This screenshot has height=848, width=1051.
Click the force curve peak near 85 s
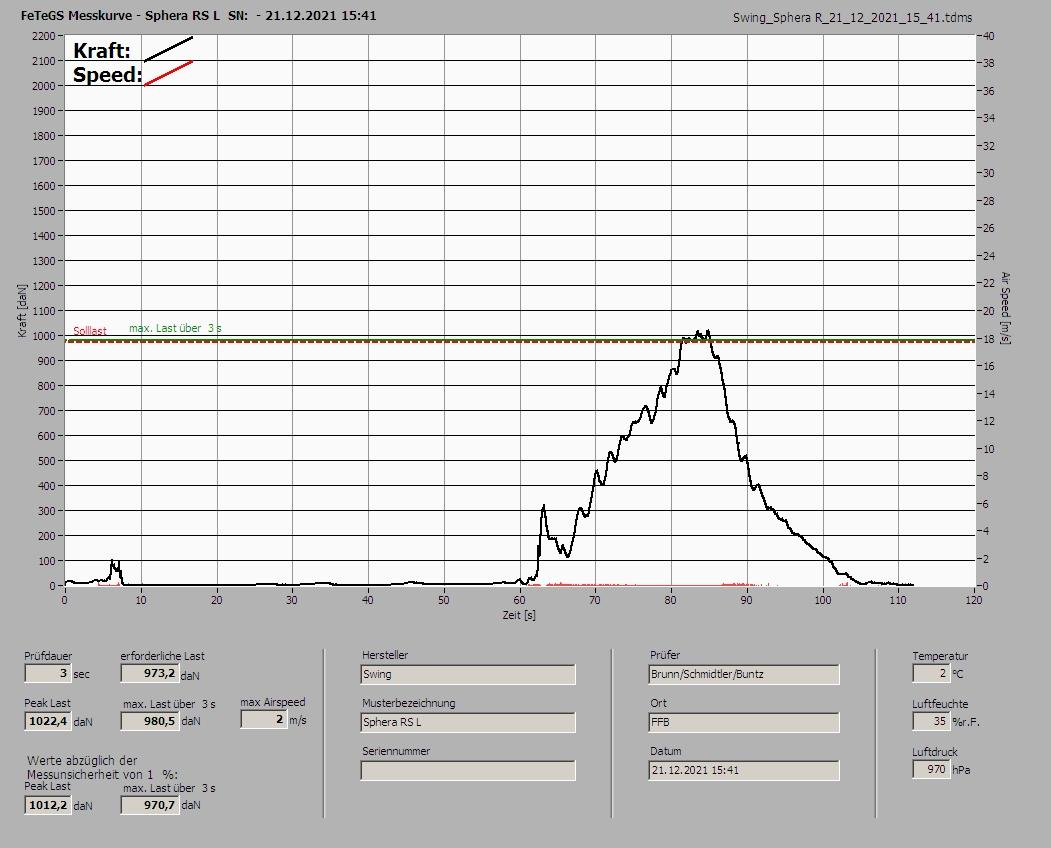coord(708,330)
